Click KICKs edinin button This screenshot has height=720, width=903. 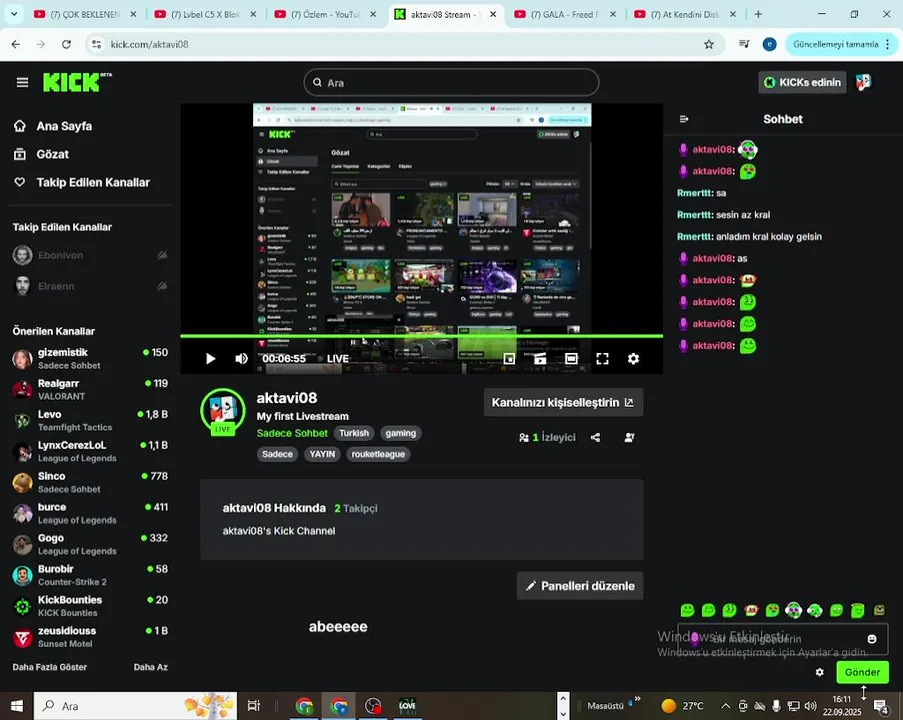(x=802, y=82)
